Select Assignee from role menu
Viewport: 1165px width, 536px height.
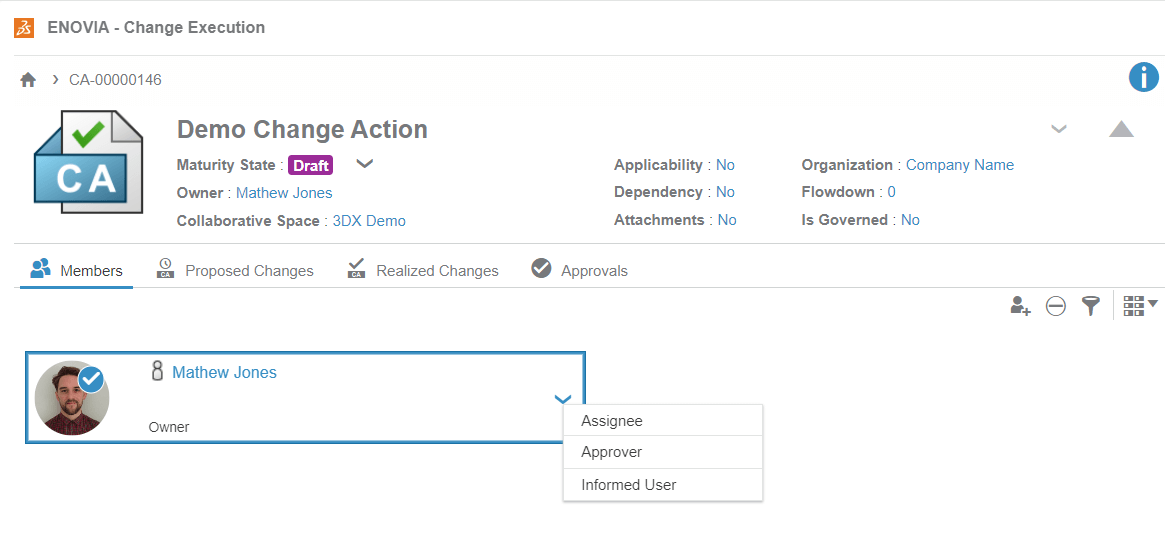click(663, 421)
